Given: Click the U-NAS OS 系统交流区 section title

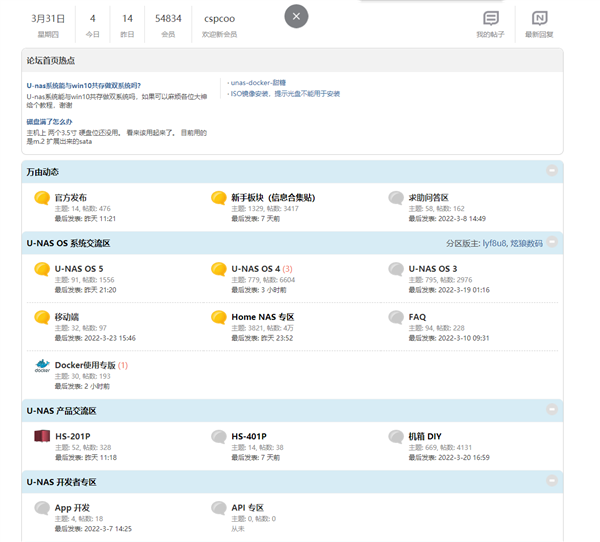Looking at the screenshot, I should [x=68, y=243].
